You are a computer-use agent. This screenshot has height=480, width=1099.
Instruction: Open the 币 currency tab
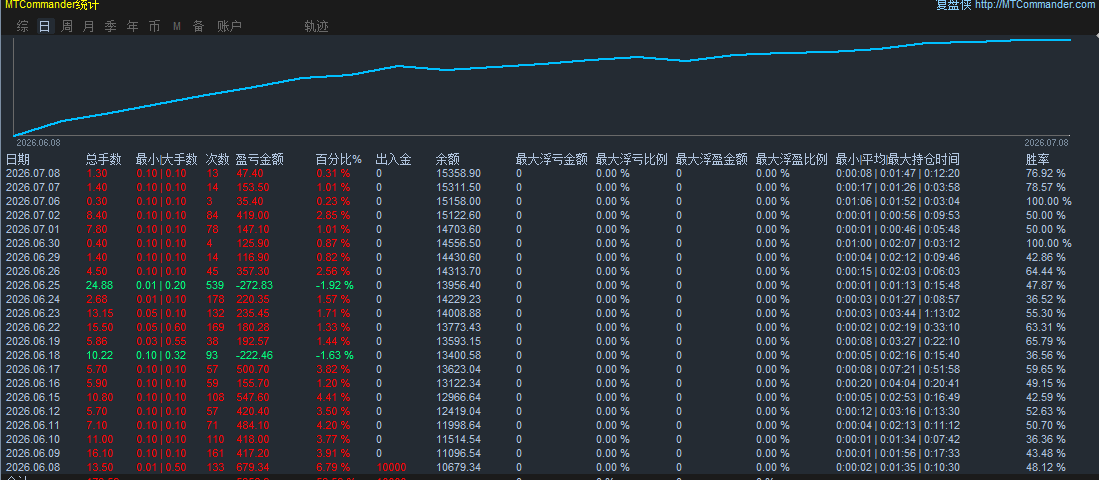click(154, 27)
